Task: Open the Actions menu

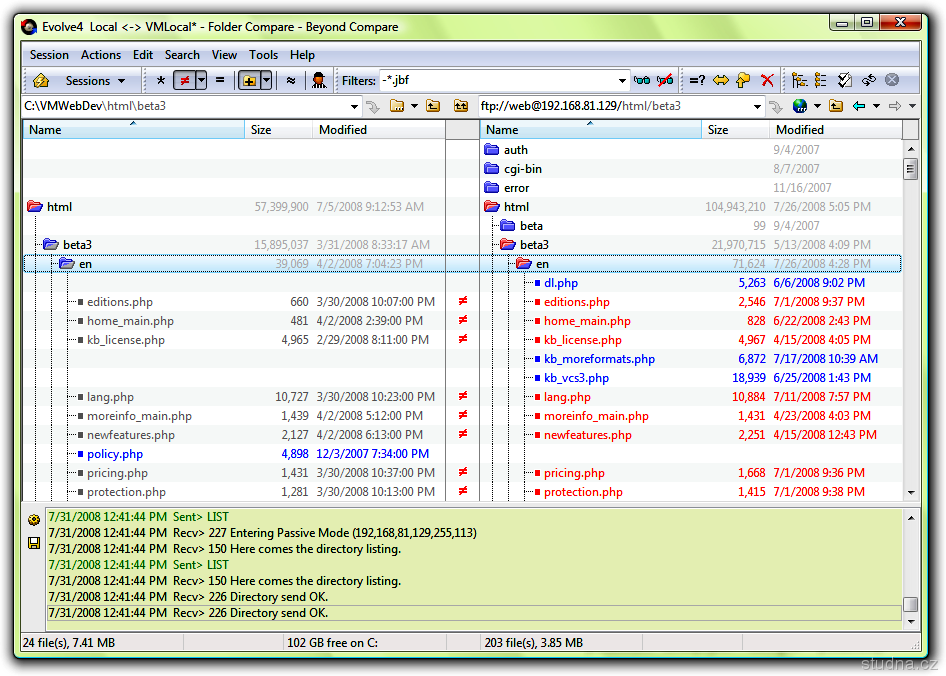Action: pos(101,55)
